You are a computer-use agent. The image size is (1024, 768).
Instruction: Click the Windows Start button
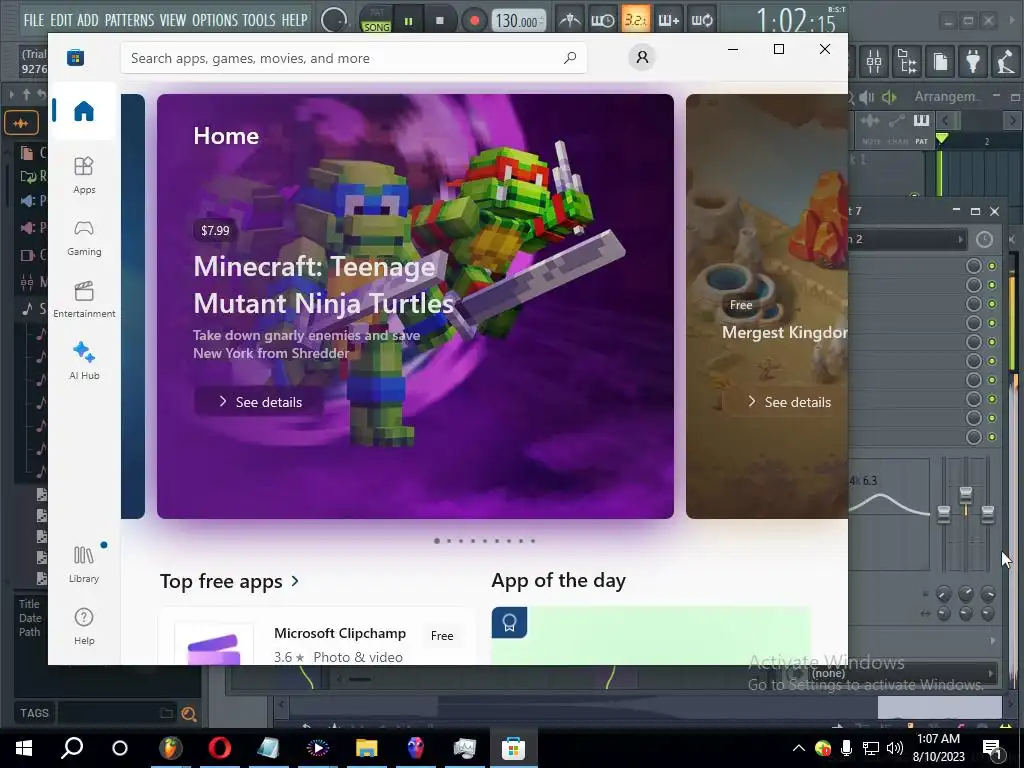tap(24, 748)
